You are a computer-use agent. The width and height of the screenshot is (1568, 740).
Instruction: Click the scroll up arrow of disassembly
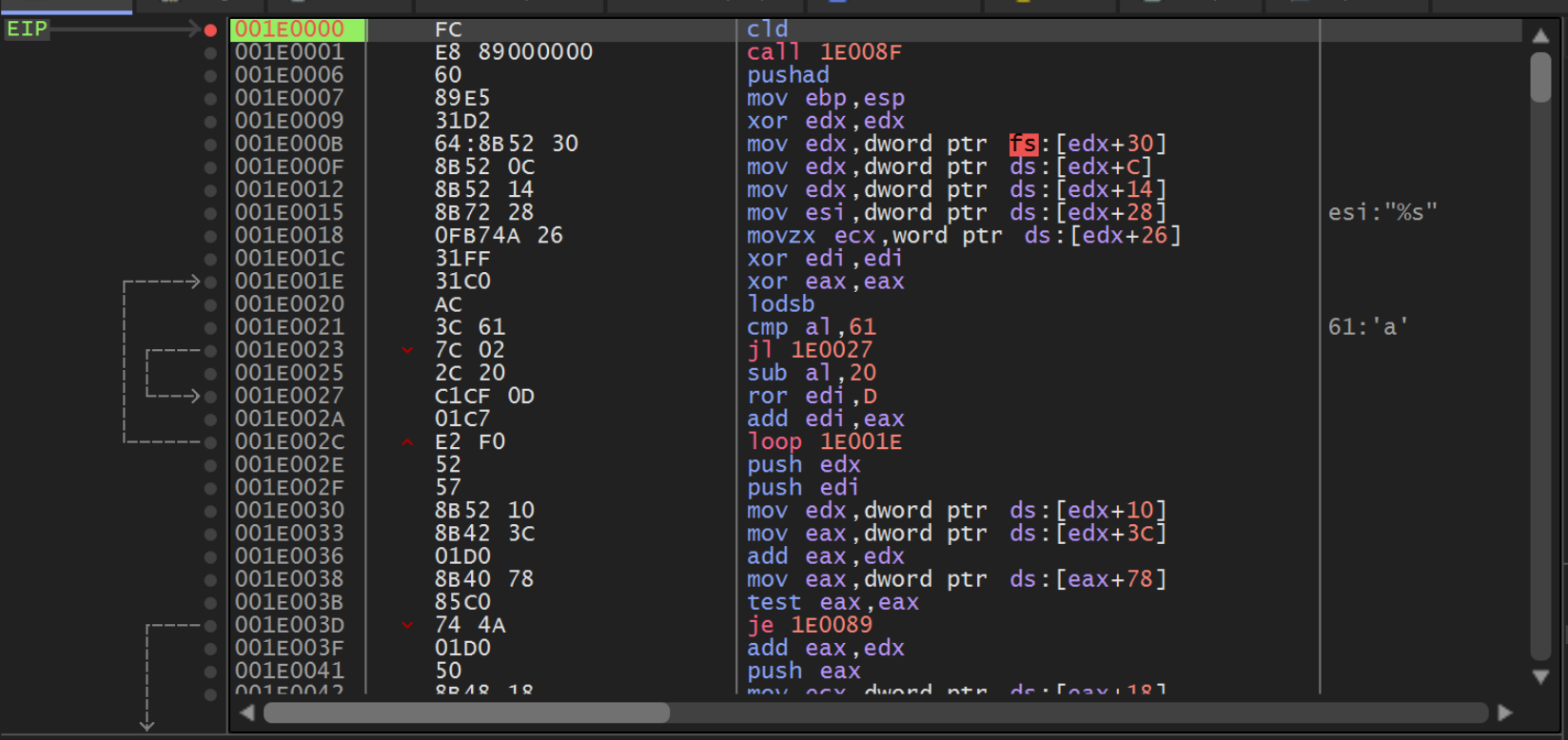click(x=1540, y=35)
